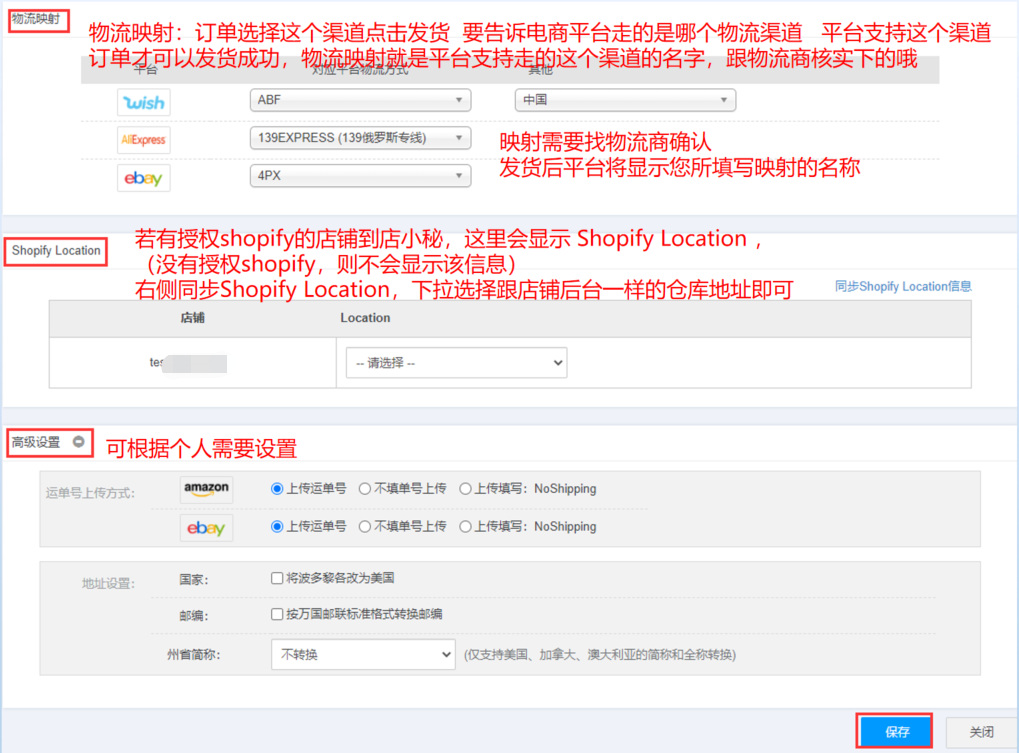Click the 店铺 column header
The width and height of the screenshot is (1019, 753).
192,318
